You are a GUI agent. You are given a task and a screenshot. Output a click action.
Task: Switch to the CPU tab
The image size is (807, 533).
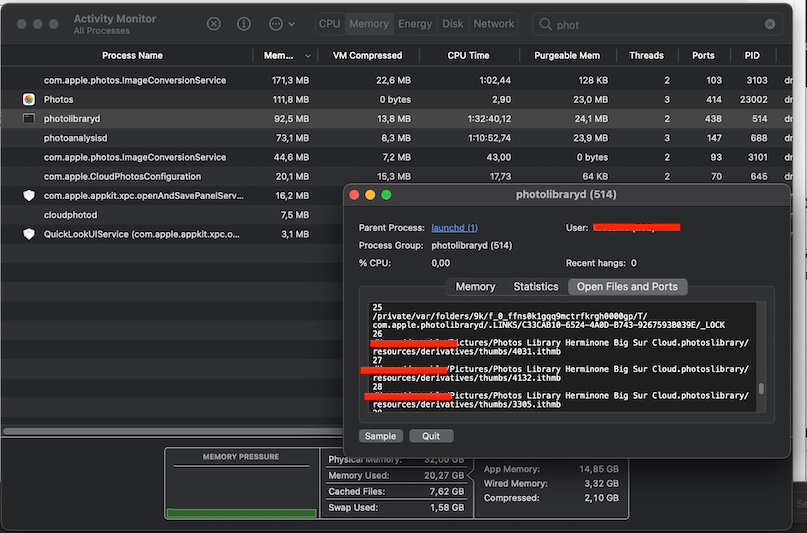pyautogui.click(x=329, y=24)
